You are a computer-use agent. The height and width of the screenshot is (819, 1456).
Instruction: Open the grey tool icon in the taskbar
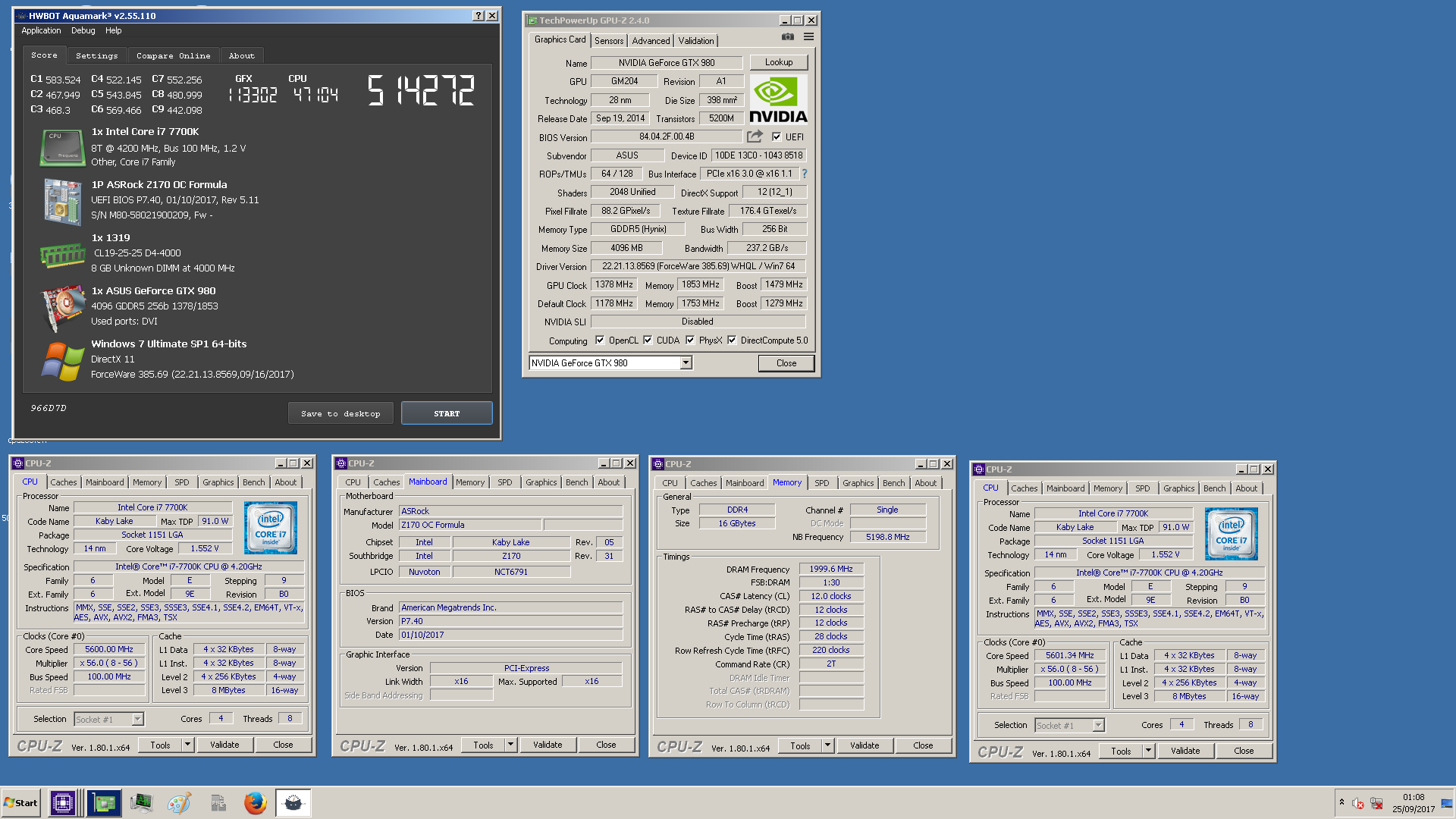(x=218, y=803)
